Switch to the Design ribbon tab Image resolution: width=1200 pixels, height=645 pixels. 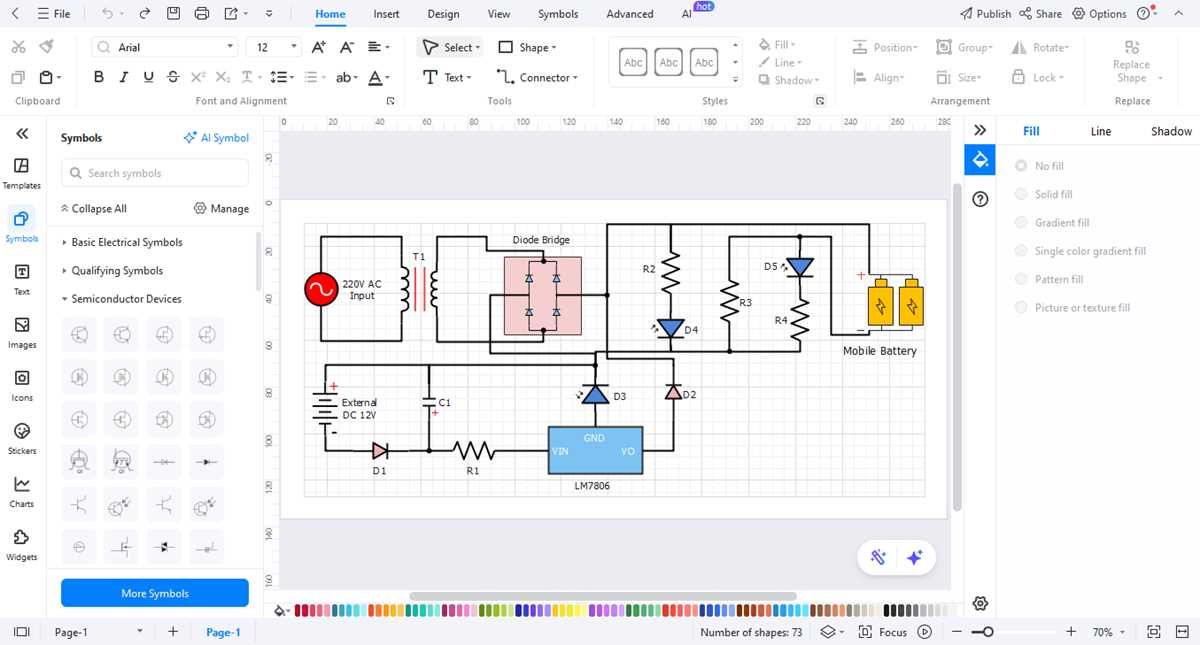click(x=443, y=14)
